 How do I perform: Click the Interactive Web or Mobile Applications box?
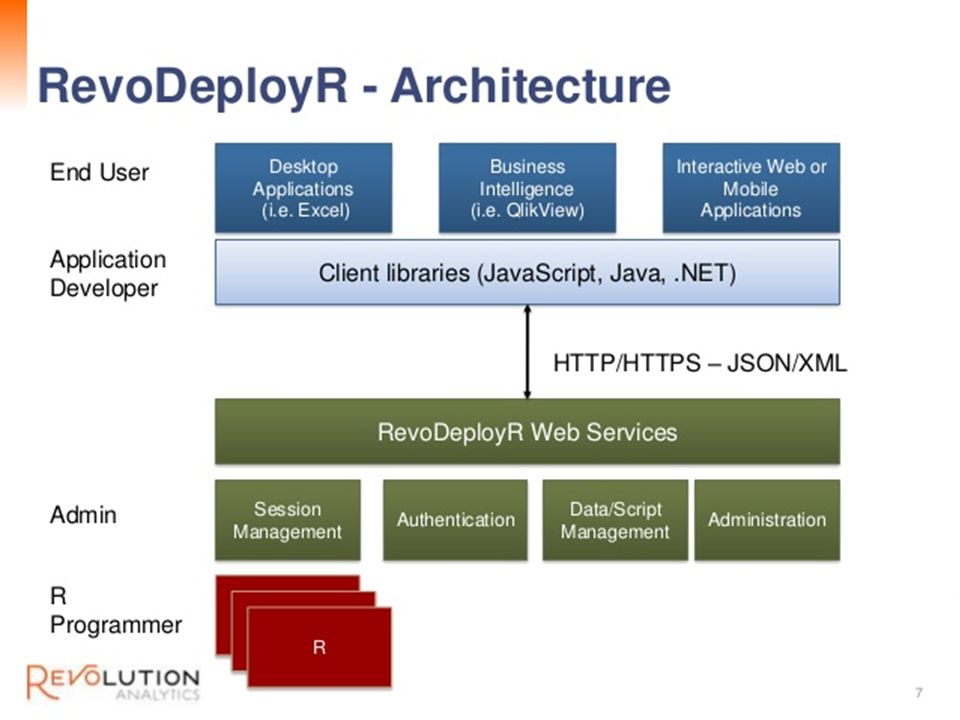point(751,188)
